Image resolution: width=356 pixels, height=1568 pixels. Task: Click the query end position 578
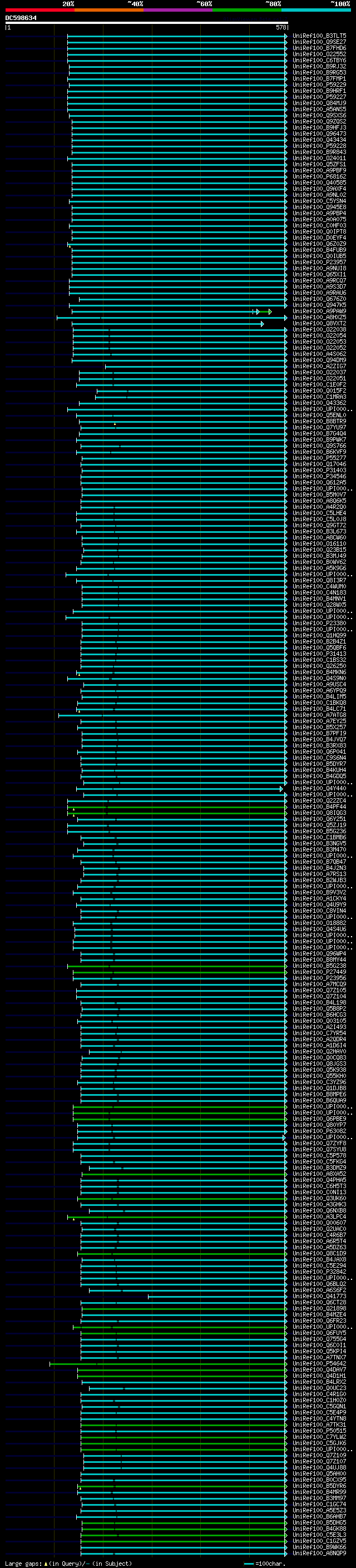click(x=280, y=27)
